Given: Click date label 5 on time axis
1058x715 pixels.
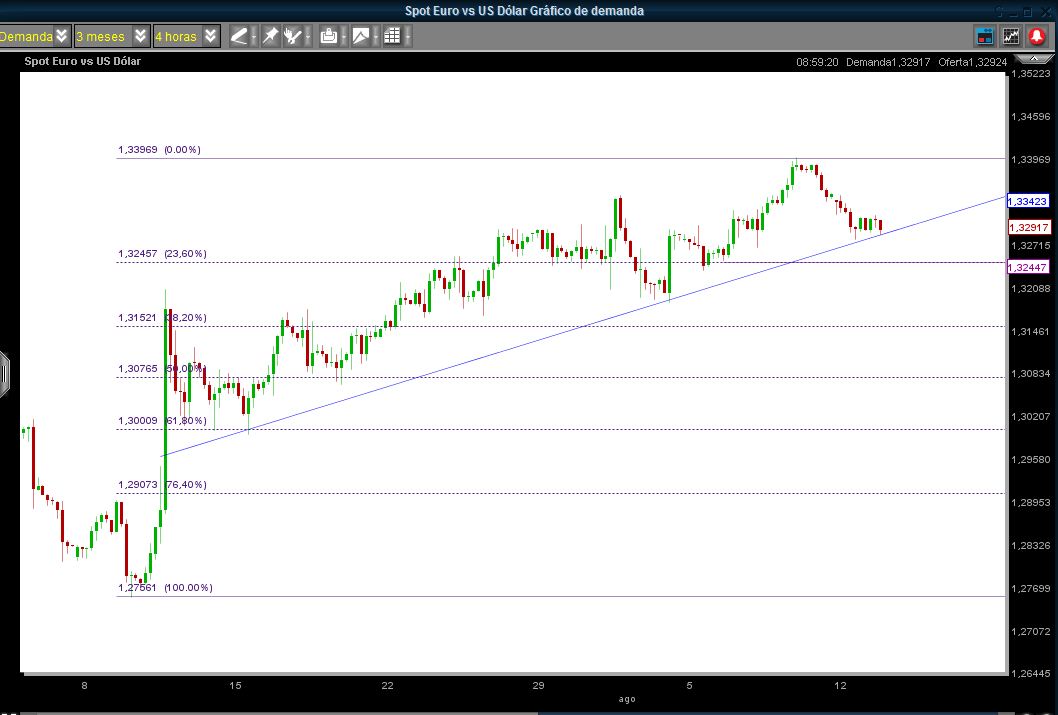Looking at the screenshot, I should tap(690, 686).
